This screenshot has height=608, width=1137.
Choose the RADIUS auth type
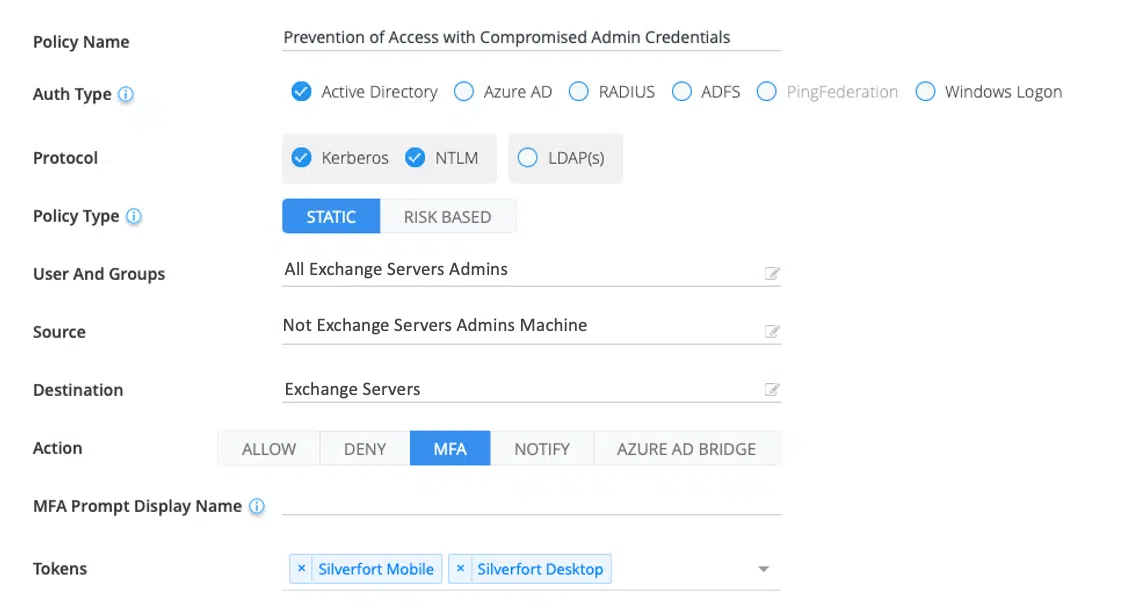(579, 92)
